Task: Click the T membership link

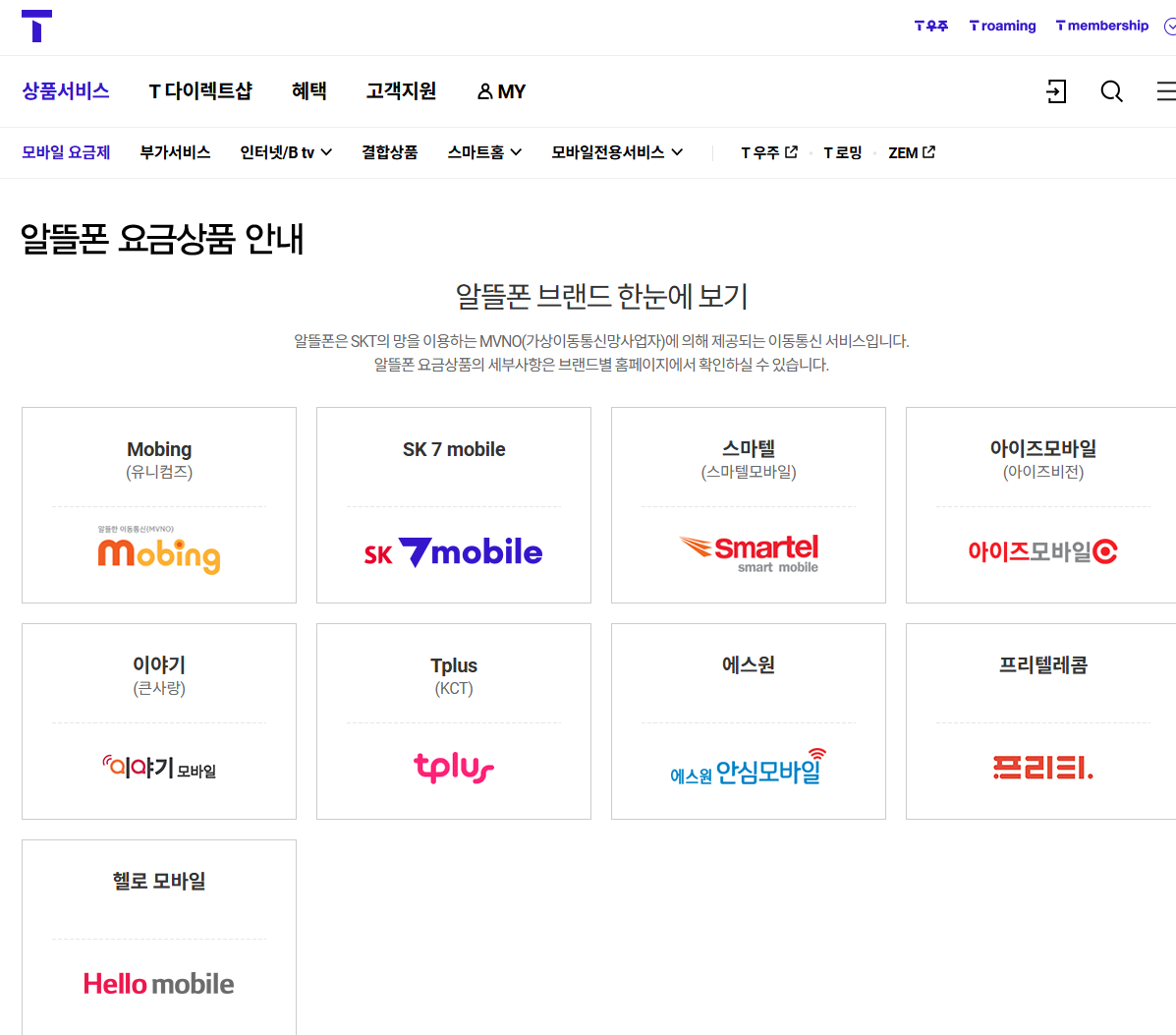Action: click(1101, 26)
